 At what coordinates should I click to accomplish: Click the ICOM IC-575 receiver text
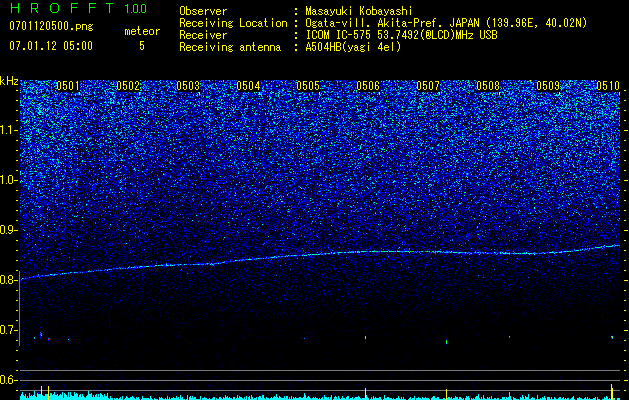coord(401,35)
